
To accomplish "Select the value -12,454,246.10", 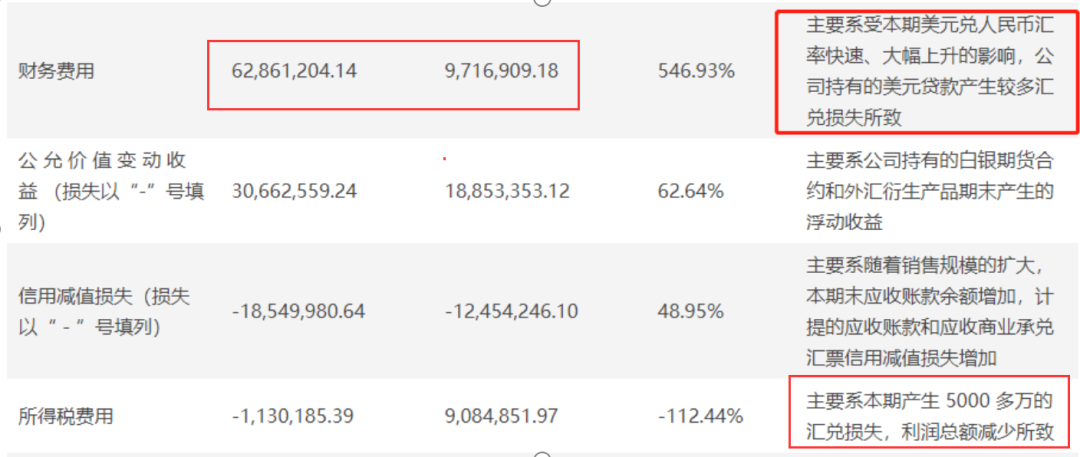I will coord(511,311).
